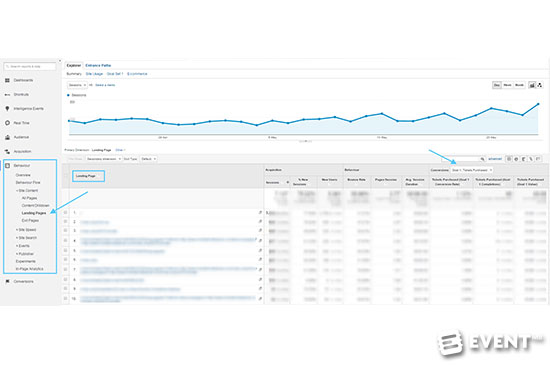Open row 9 landing page external link icon
550x365 pixels.
point(260,289)
